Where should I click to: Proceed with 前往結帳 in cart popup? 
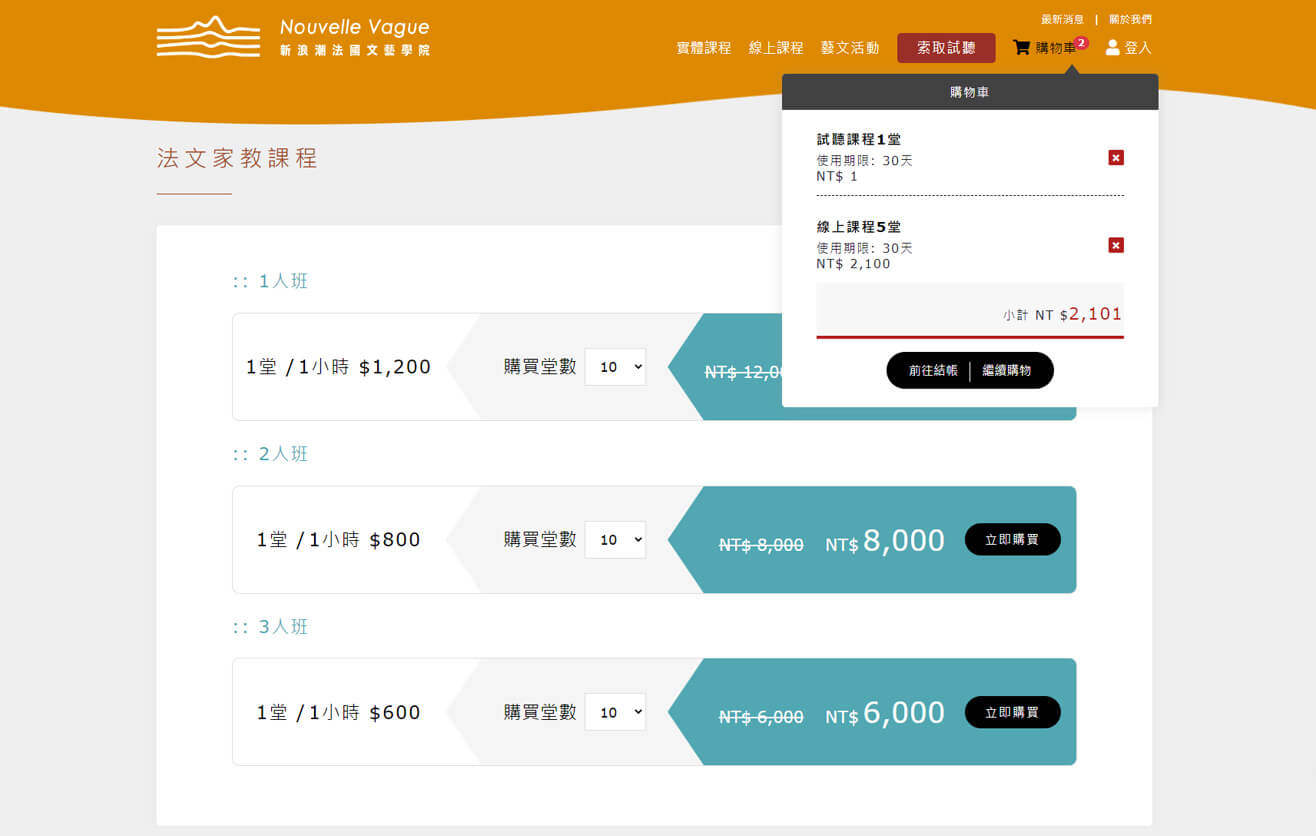pyautogui.click(x=933, y=371)
